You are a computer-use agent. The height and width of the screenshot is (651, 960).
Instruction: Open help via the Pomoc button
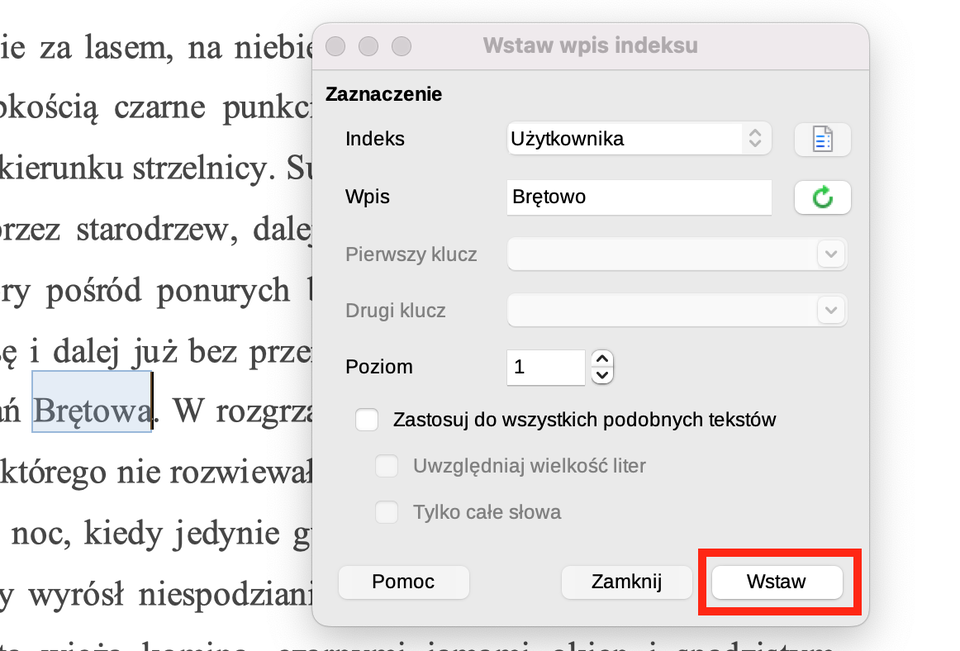[403, 582]
